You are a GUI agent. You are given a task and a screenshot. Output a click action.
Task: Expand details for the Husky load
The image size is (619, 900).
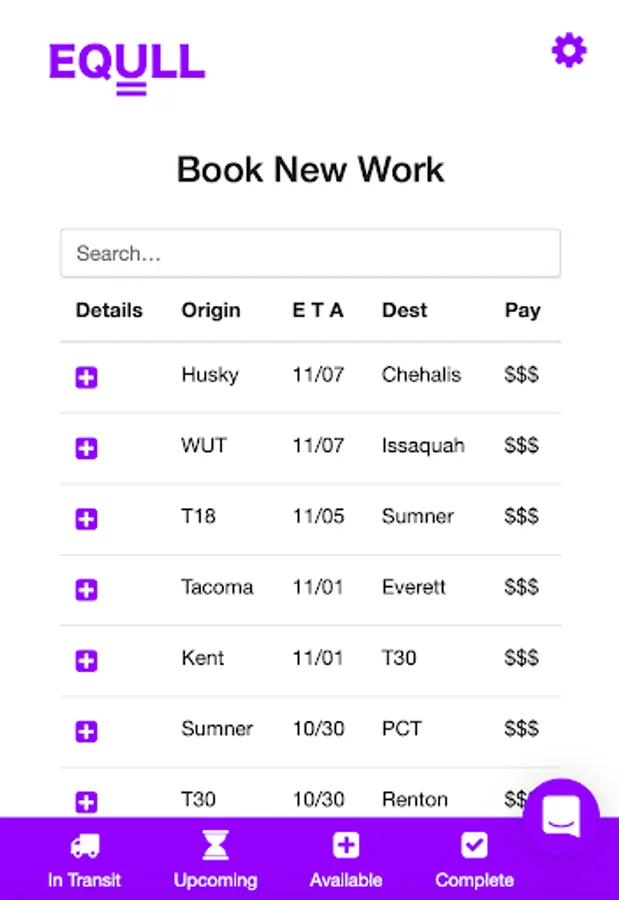click(x=87, y=377)
